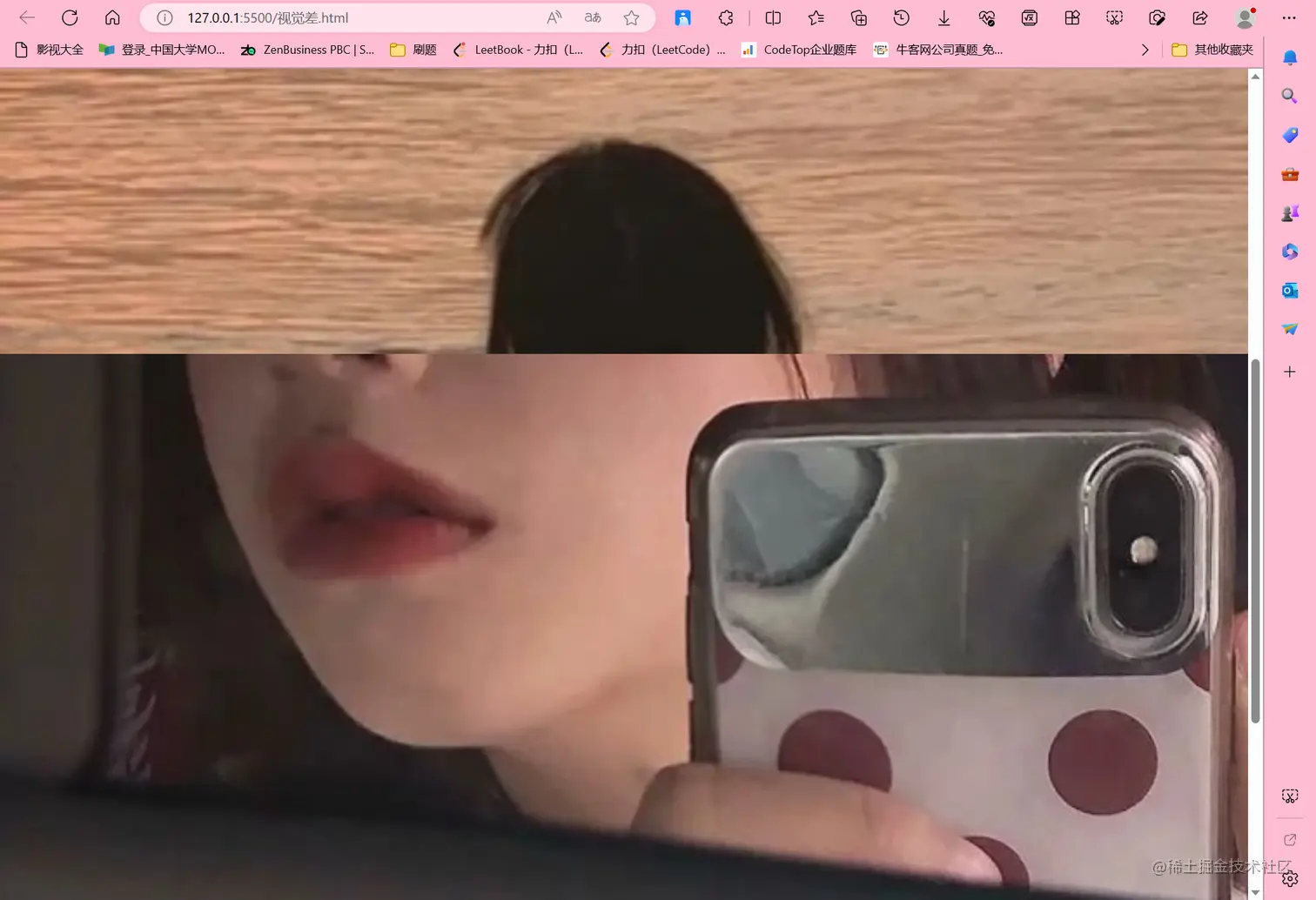Open Browser essentials
Viewport: 1316px width, 900px height.
click(986, 17)
